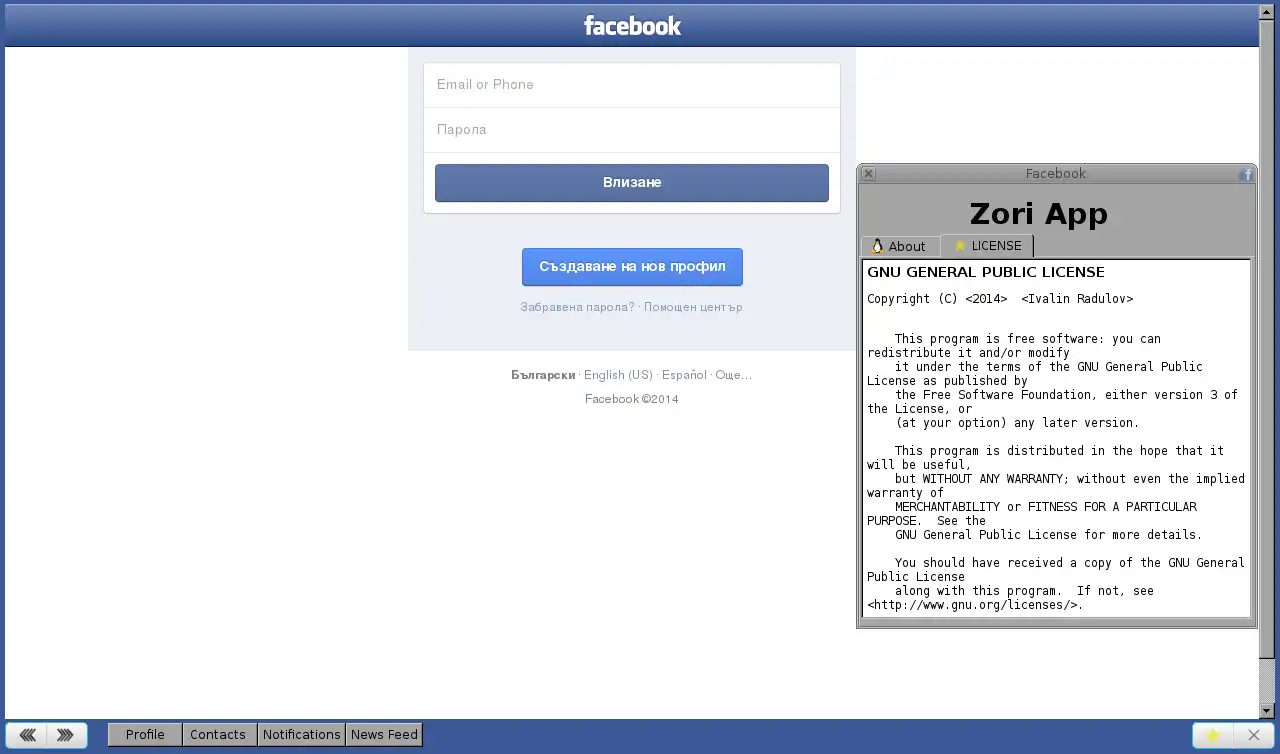The width and height of the screenshot is (1280, 754).
Task: Switch to the About tab
Action: (900, 246)
